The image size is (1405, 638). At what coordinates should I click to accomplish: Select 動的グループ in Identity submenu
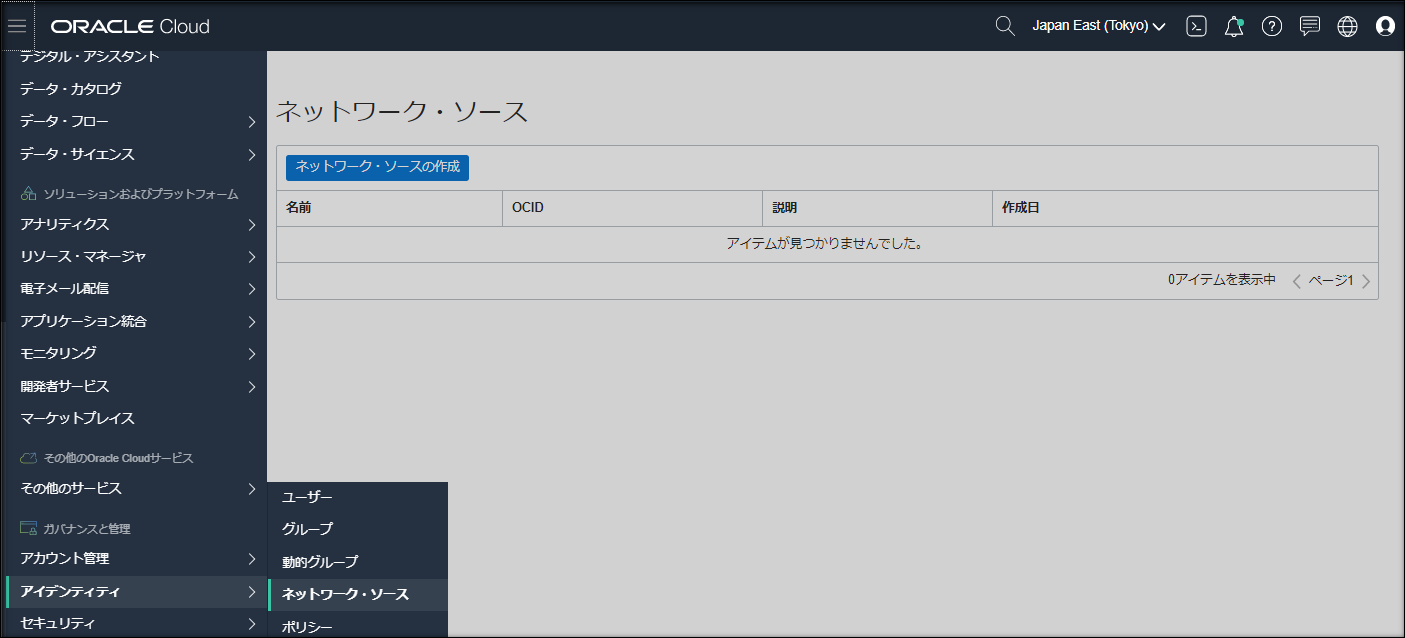coord(358,562)
